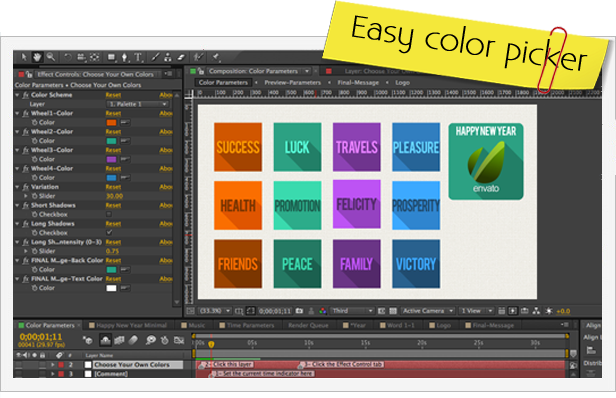Open the Active Camera dropdown
Viewport: 616px width, 398px height.
[x=428, y=311]
